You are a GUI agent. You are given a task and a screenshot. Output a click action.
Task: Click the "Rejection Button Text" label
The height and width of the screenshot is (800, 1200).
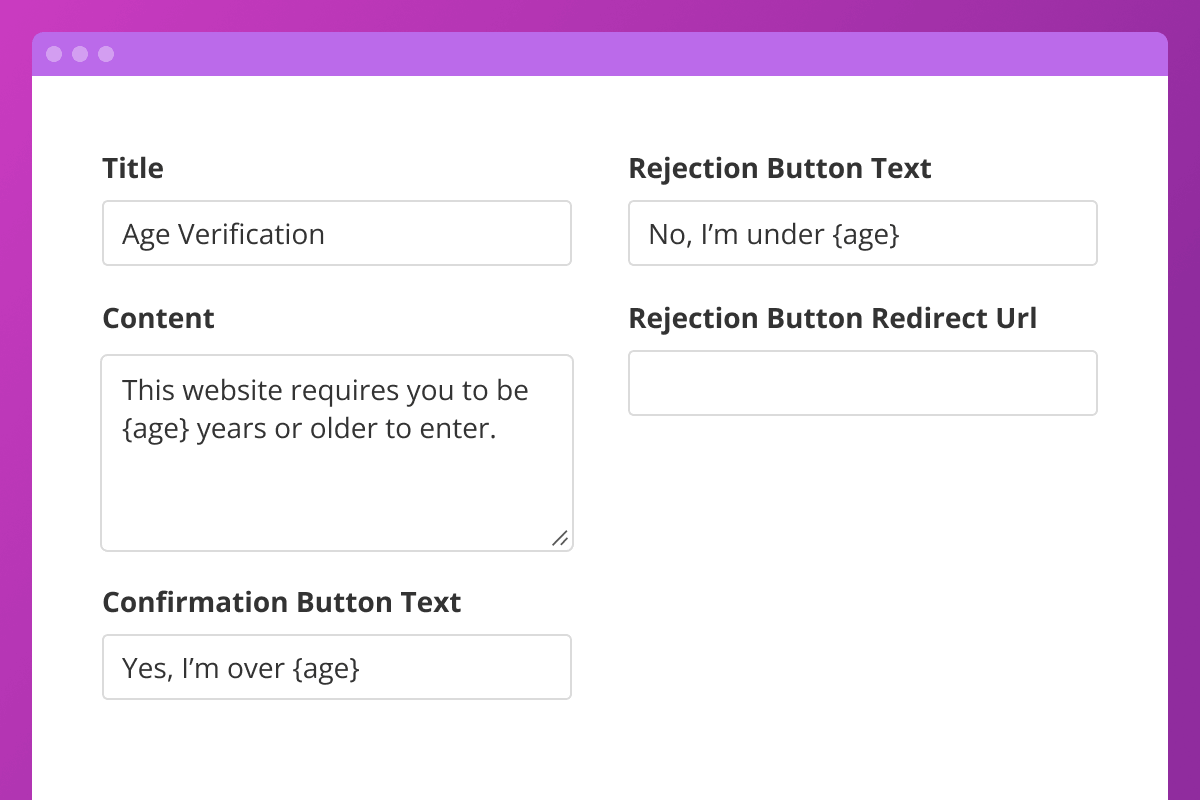pyautogui.click(x=779, y=168)
